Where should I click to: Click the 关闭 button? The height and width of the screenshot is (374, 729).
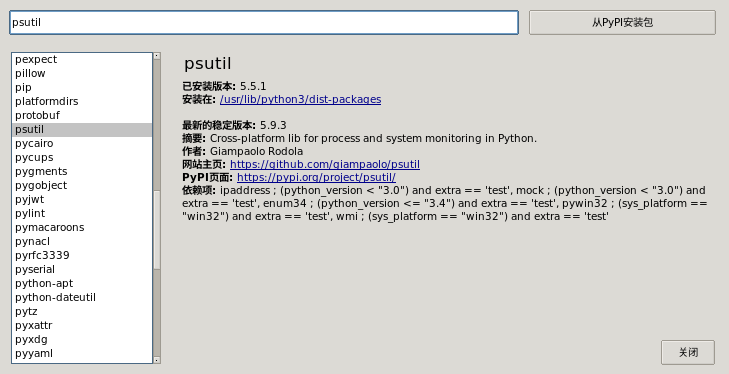(x=688, y=352)
